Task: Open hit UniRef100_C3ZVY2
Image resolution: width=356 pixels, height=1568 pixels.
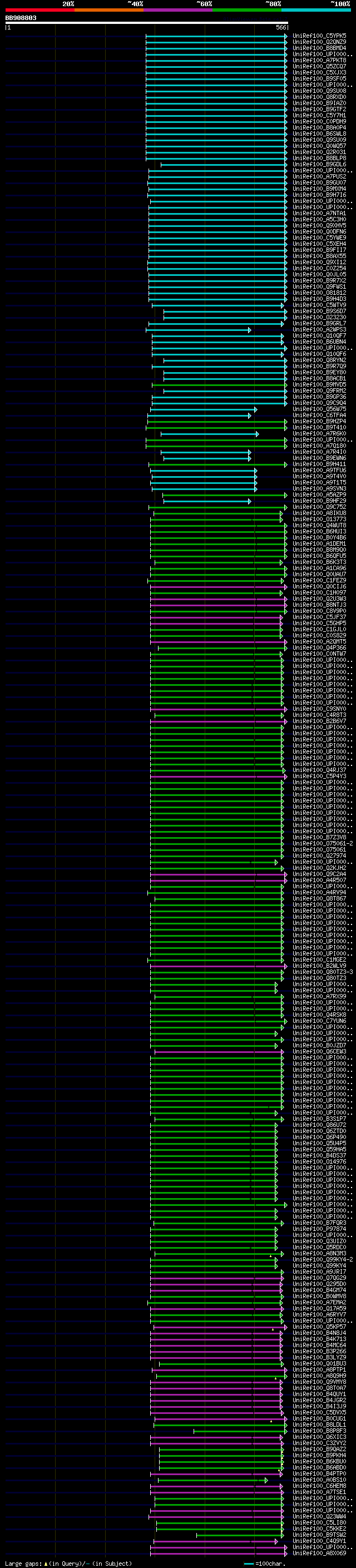Action: 319,1443
